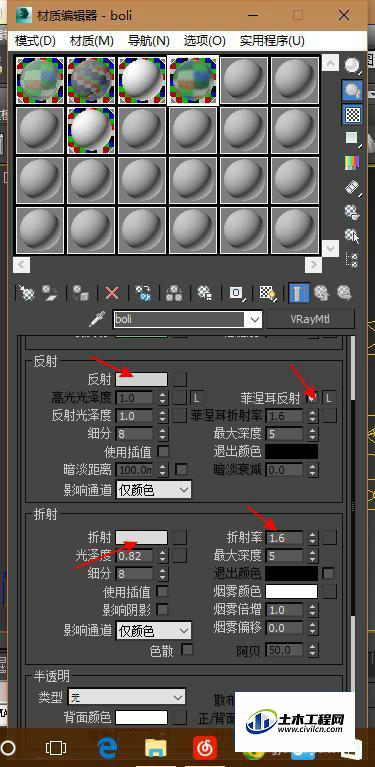The height and width of the screenshot is (767, 375).
Task: Click Select by Material icon with cursor
Action: click(352, 235)
